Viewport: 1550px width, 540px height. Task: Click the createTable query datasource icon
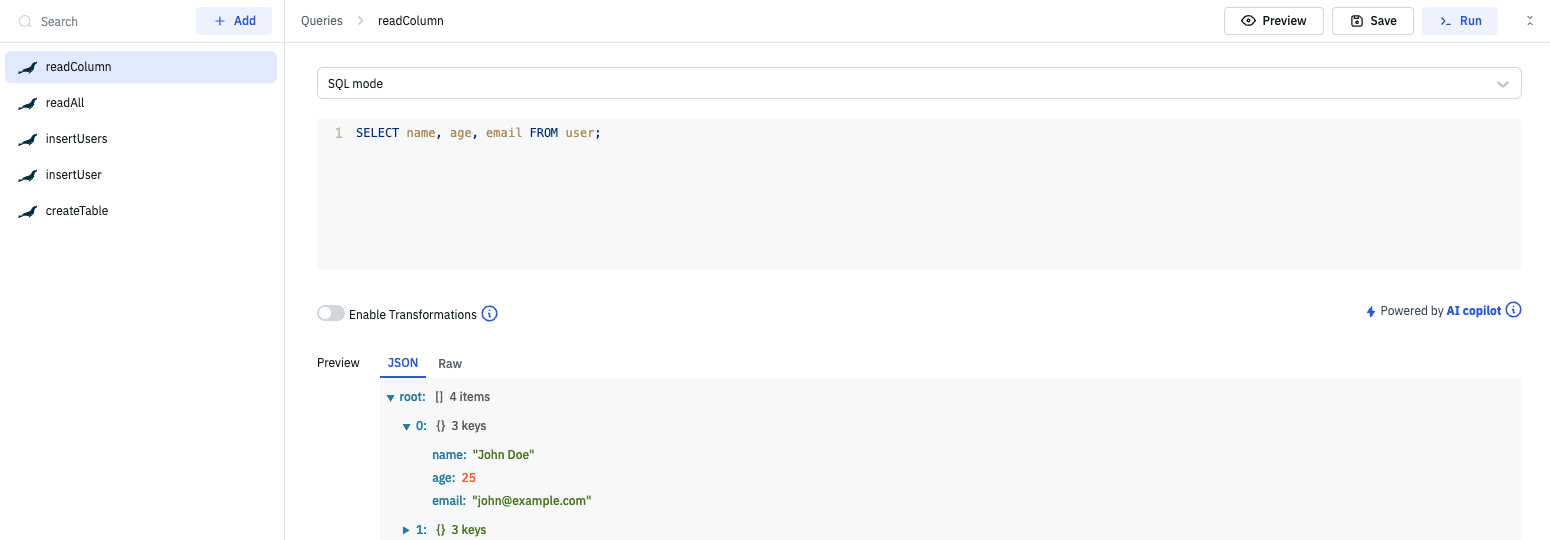click(28, 212)
